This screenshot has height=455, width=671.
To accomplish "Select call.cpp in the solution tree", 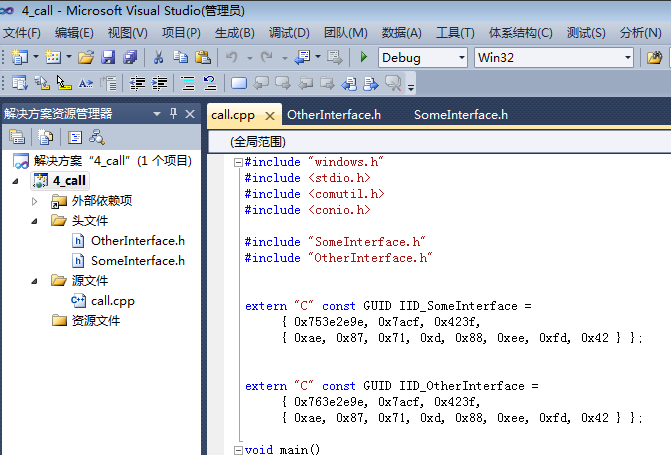I will (113, 301).
